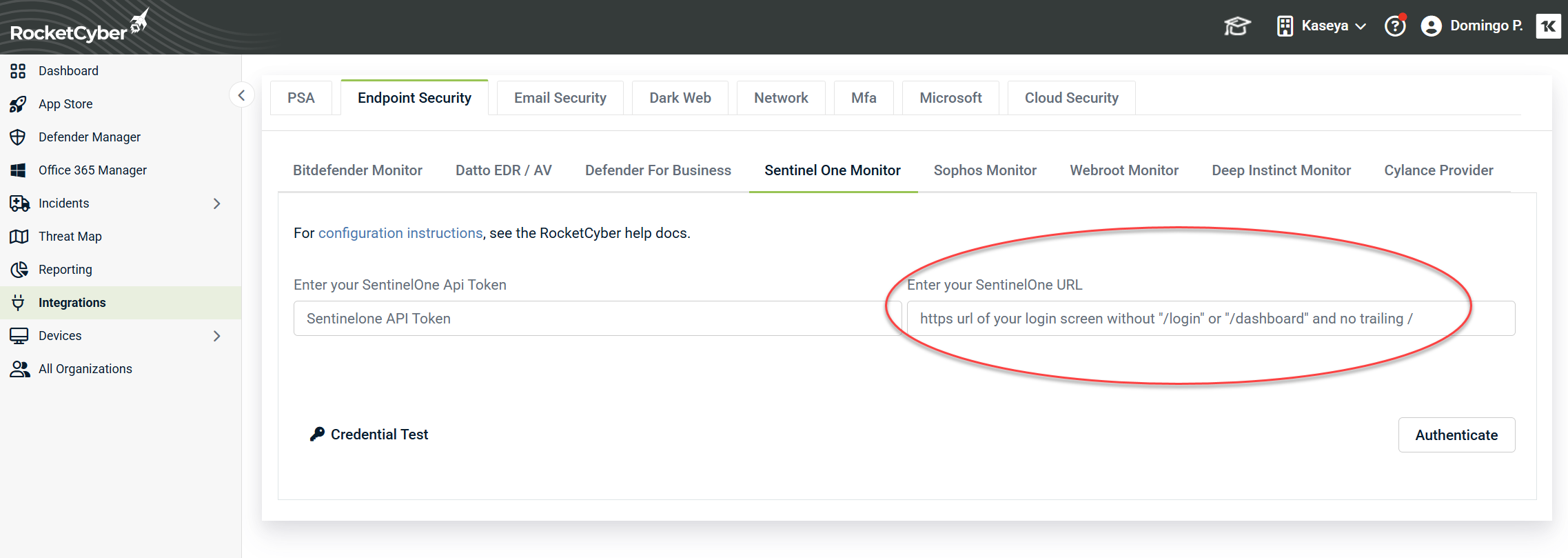Viewport: 1568px width, 558px height.
Task: Switch to the Email Security tab
Action: tap(560, 98)
